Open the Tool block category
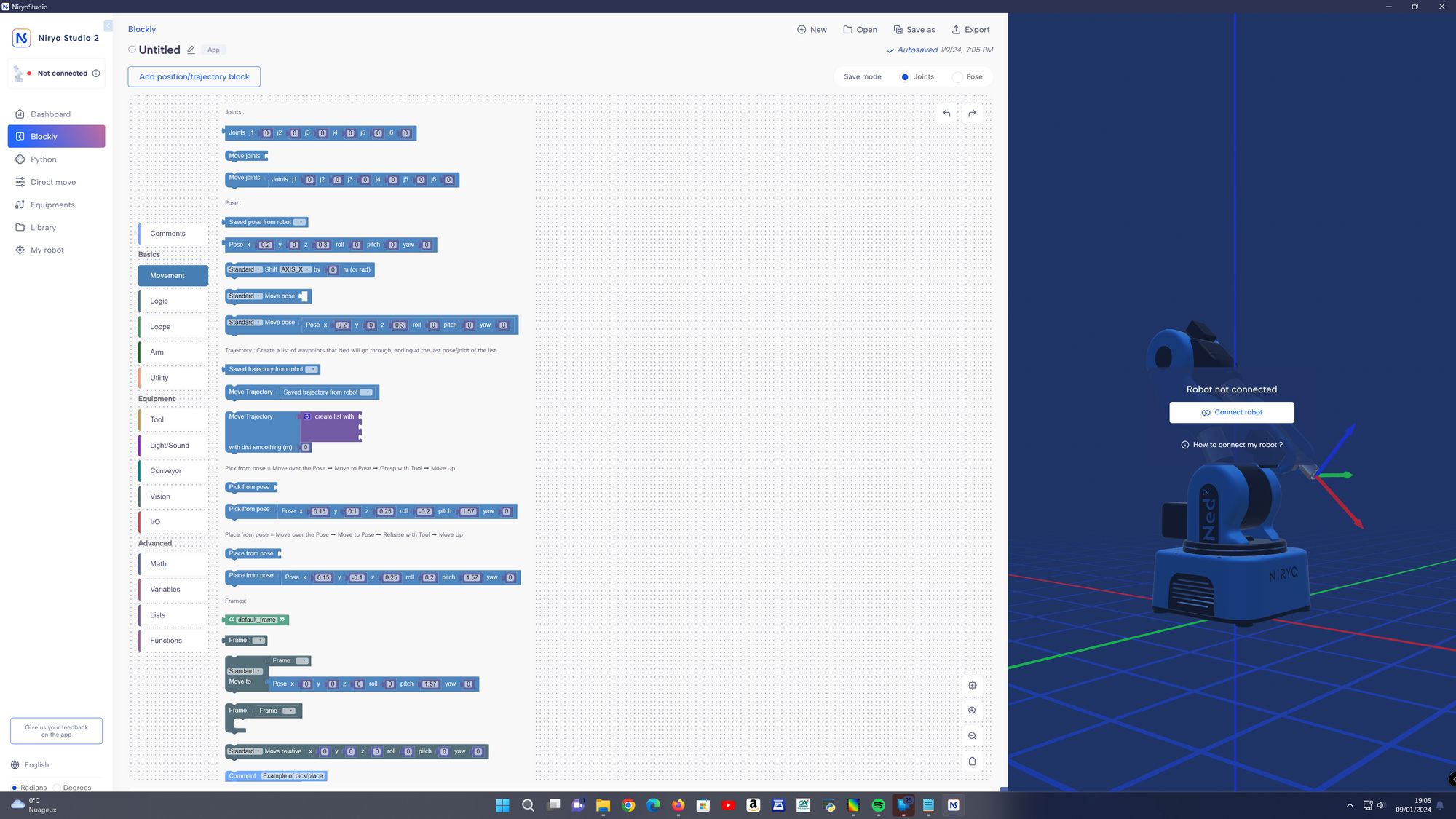The image size is (1456, 819). [x=173, y=419]
